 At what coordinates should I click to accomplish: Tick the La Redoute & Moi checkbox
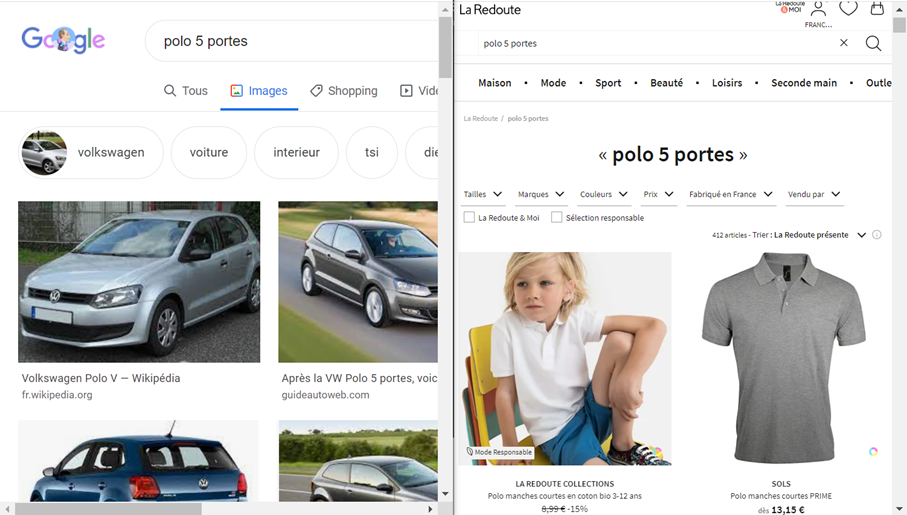tap(469, 217)
